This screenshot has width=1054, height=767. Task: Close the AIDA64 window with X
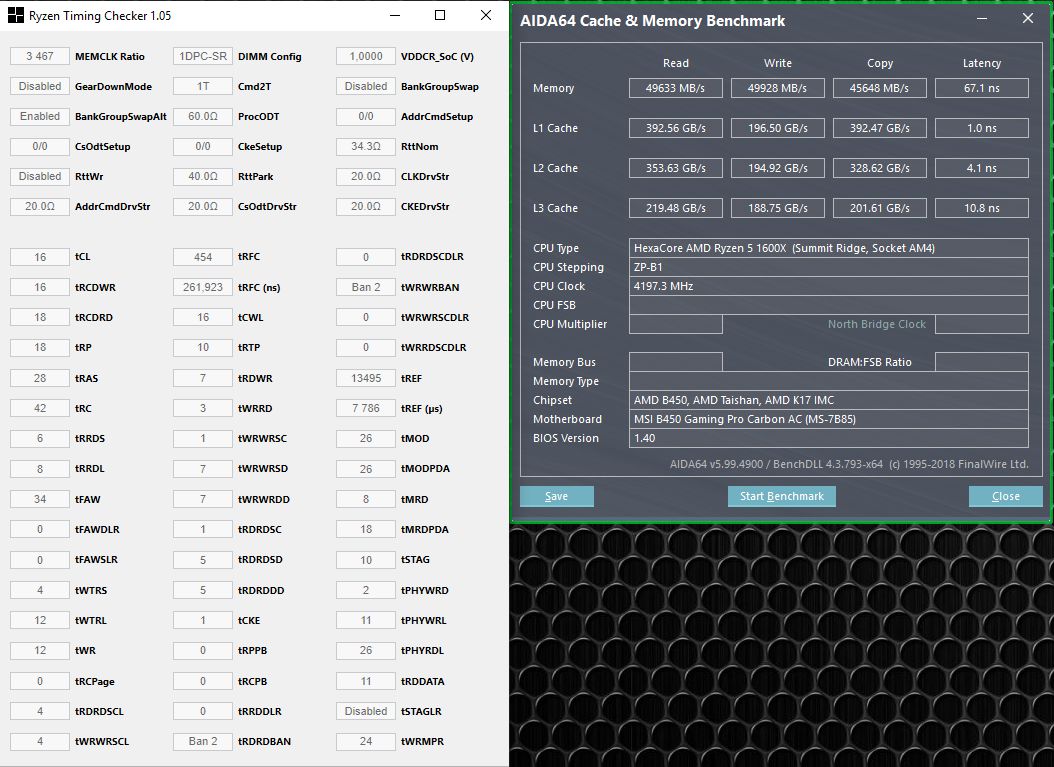[x=1028, y=18]
